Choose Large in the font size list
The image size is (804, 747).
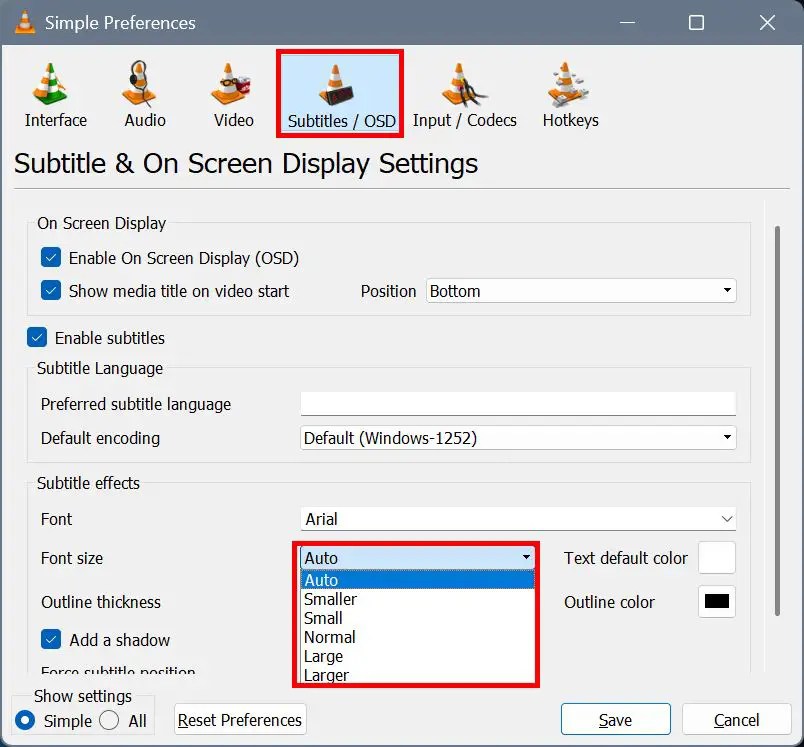click(417, 656)
